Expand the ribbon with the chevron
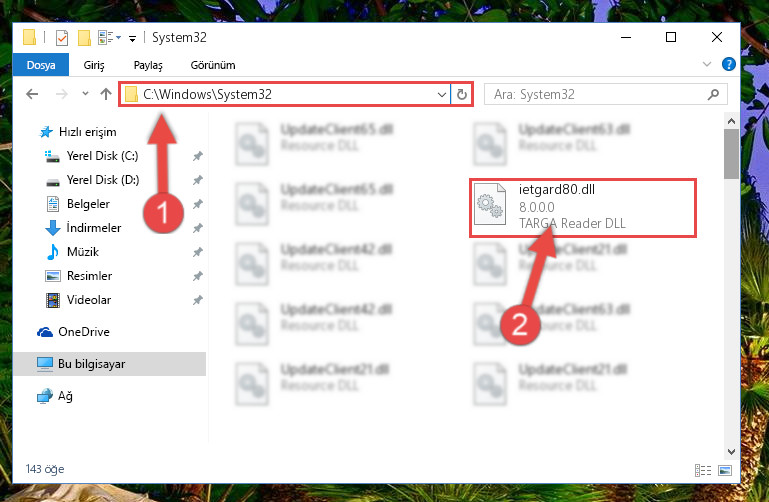 coord(707,64)
